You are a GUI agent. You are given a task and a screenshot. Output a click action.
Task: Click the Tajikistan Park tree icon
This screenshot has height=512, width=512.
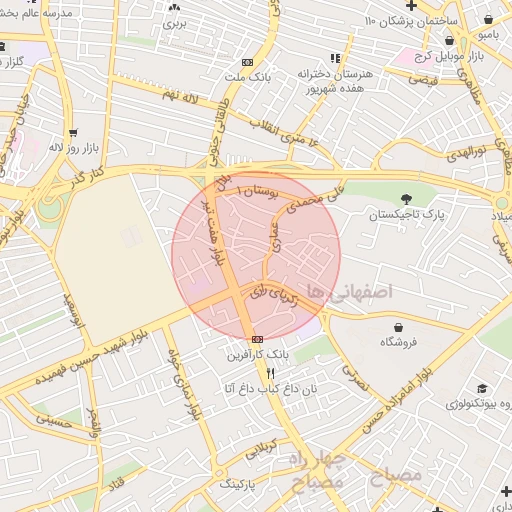click(406, 199)
